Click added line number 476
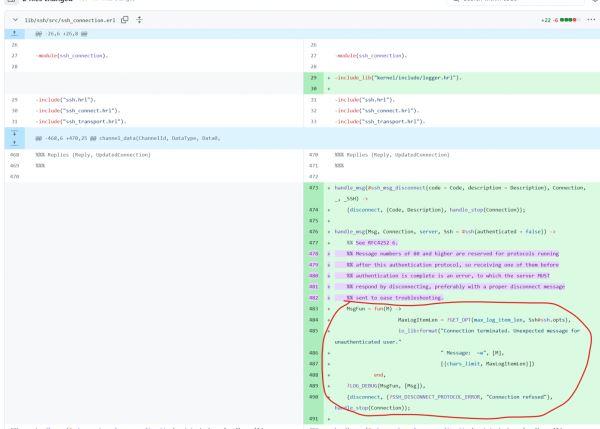Image resolution: width=600 pixels, height=429 pixels. click(x=313, y=232)
